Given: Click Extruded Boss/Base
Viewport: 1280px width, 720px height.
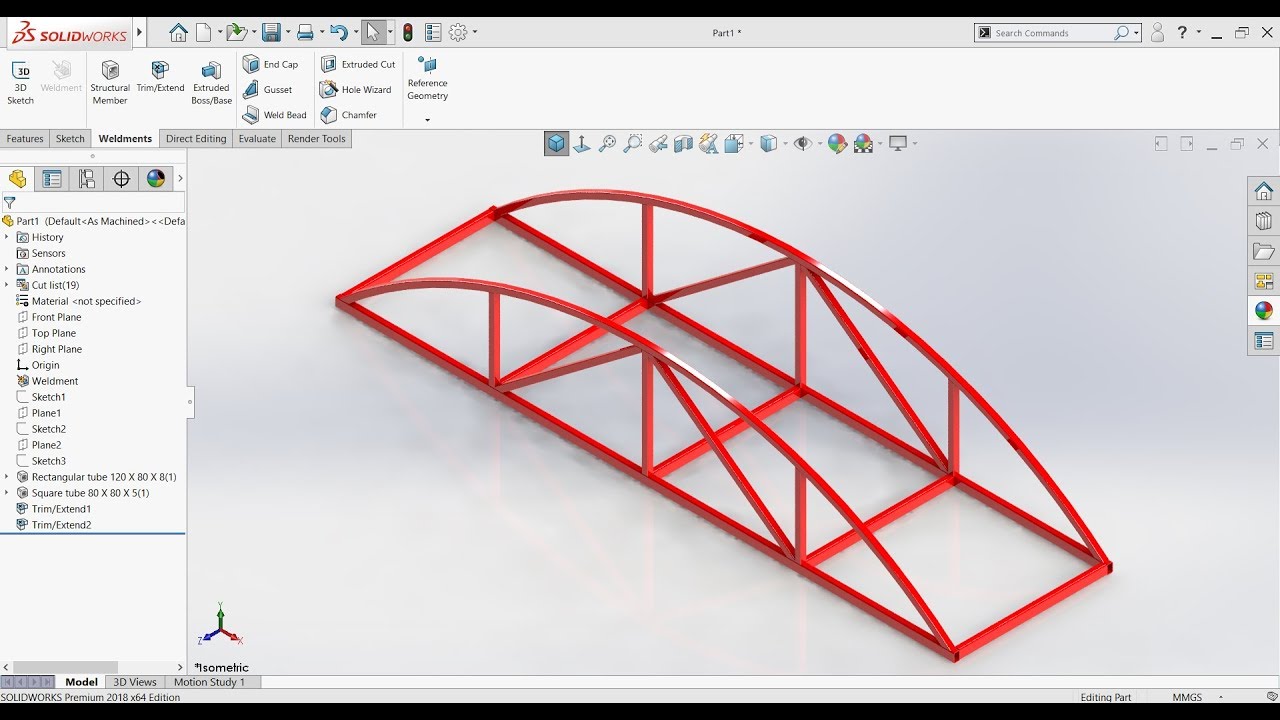Looking at the screenshot, I should tap(211, 82).
